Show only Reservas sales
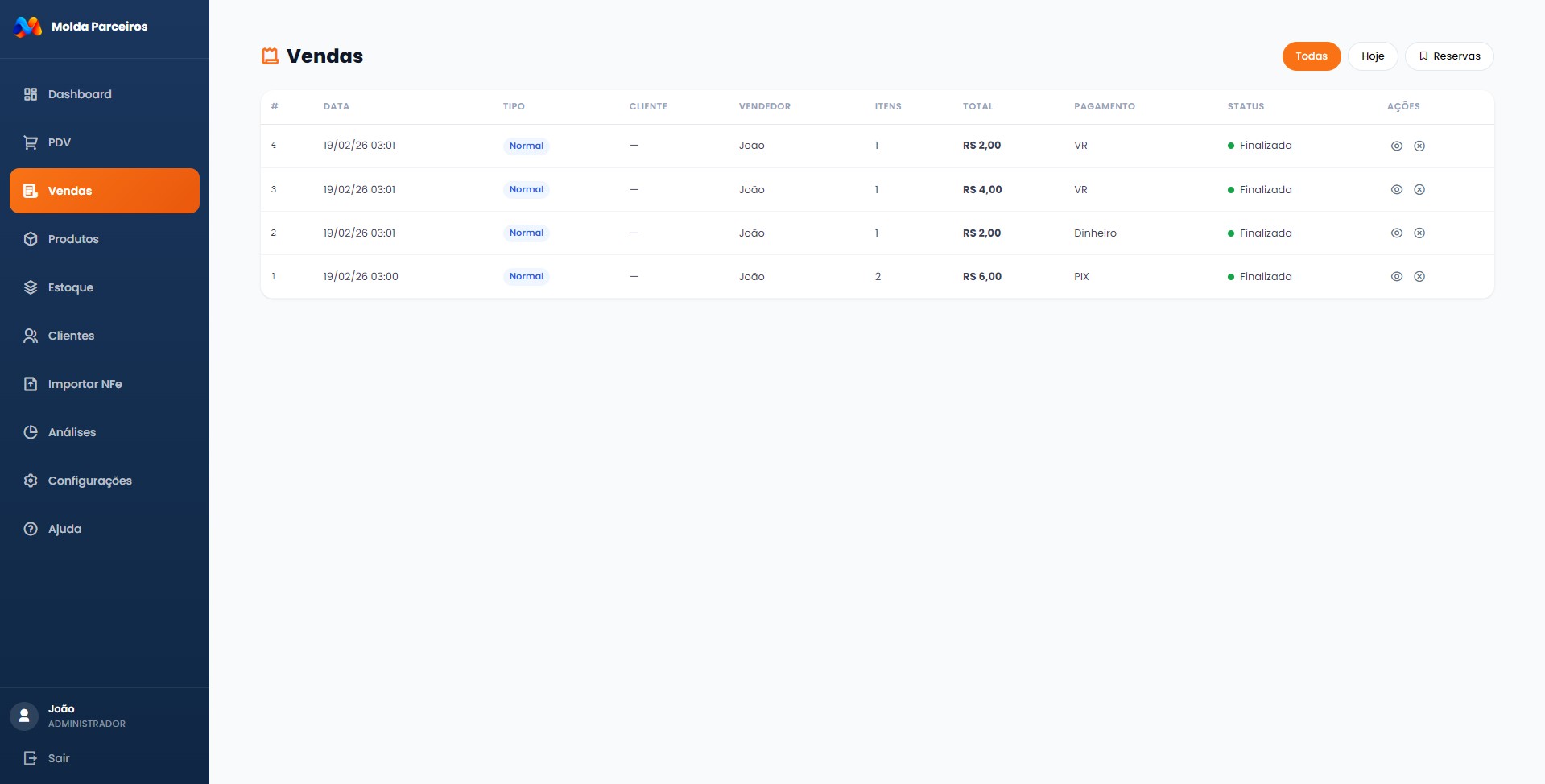This screenshot has height=784, width=1545. [x=1448, y=56]
